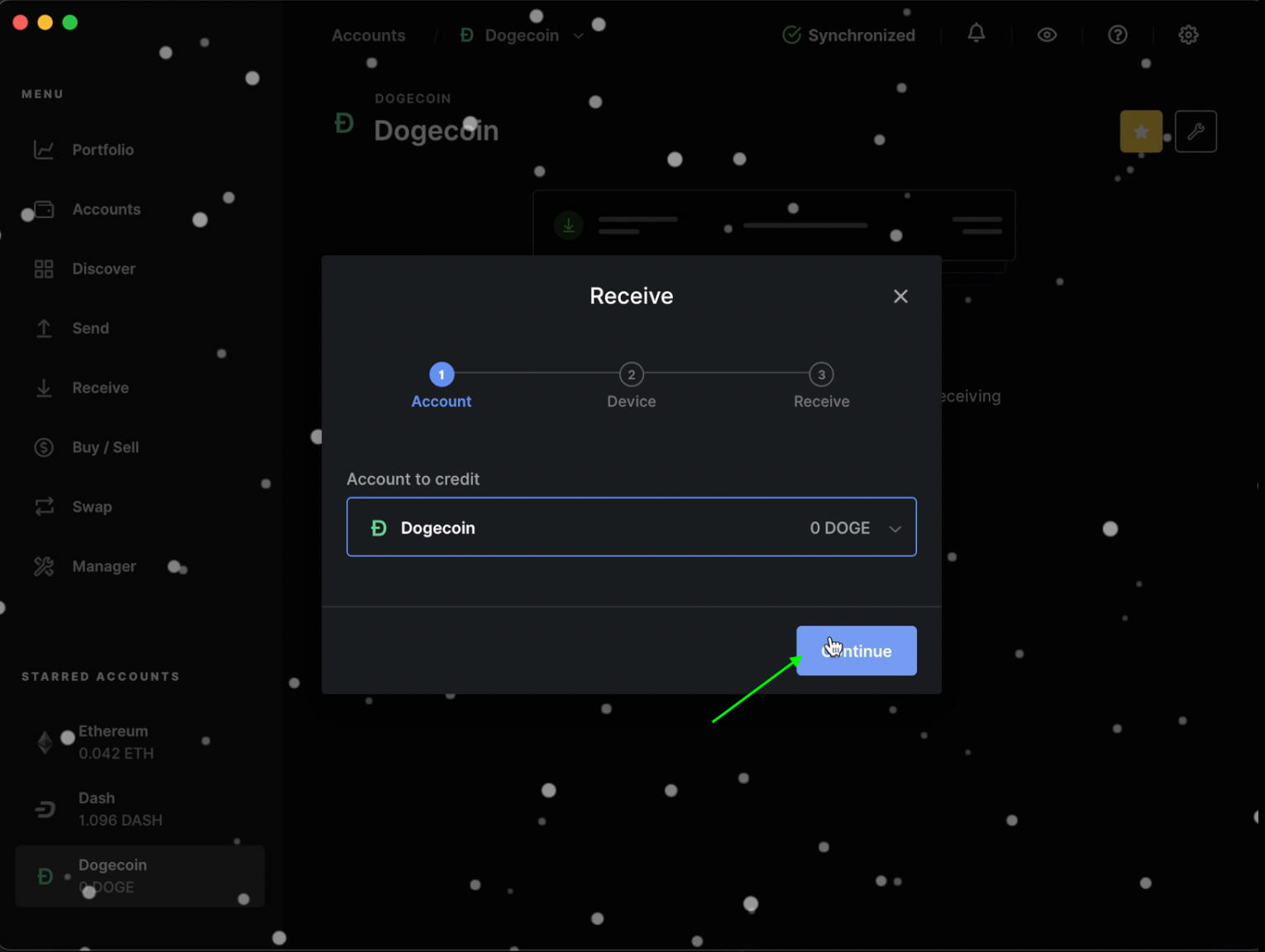The height and width of the screenshot is (952, 1265).
Task: Open starred Dash account
Action: tap(140, 809)
